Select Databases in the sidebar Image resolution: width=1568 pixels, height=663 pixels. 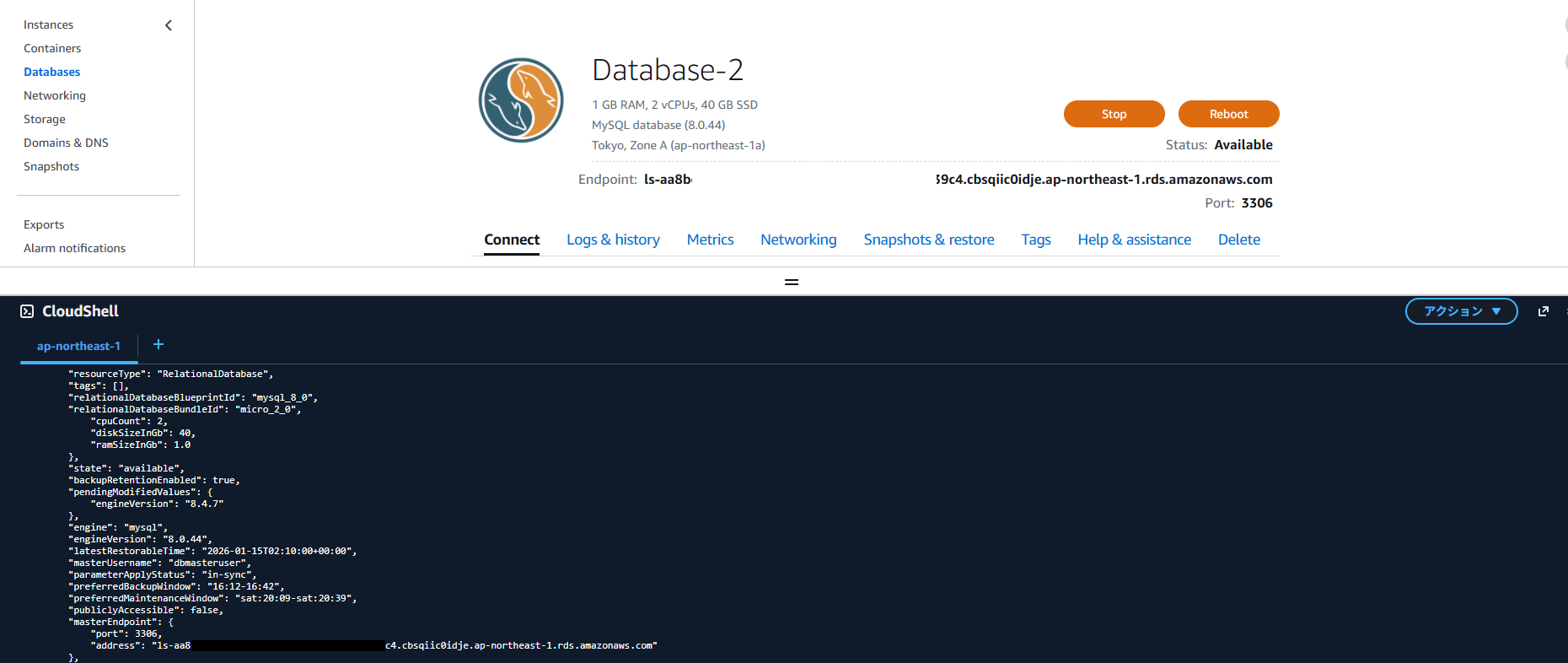pyautogui.click(x=52, y=72)
